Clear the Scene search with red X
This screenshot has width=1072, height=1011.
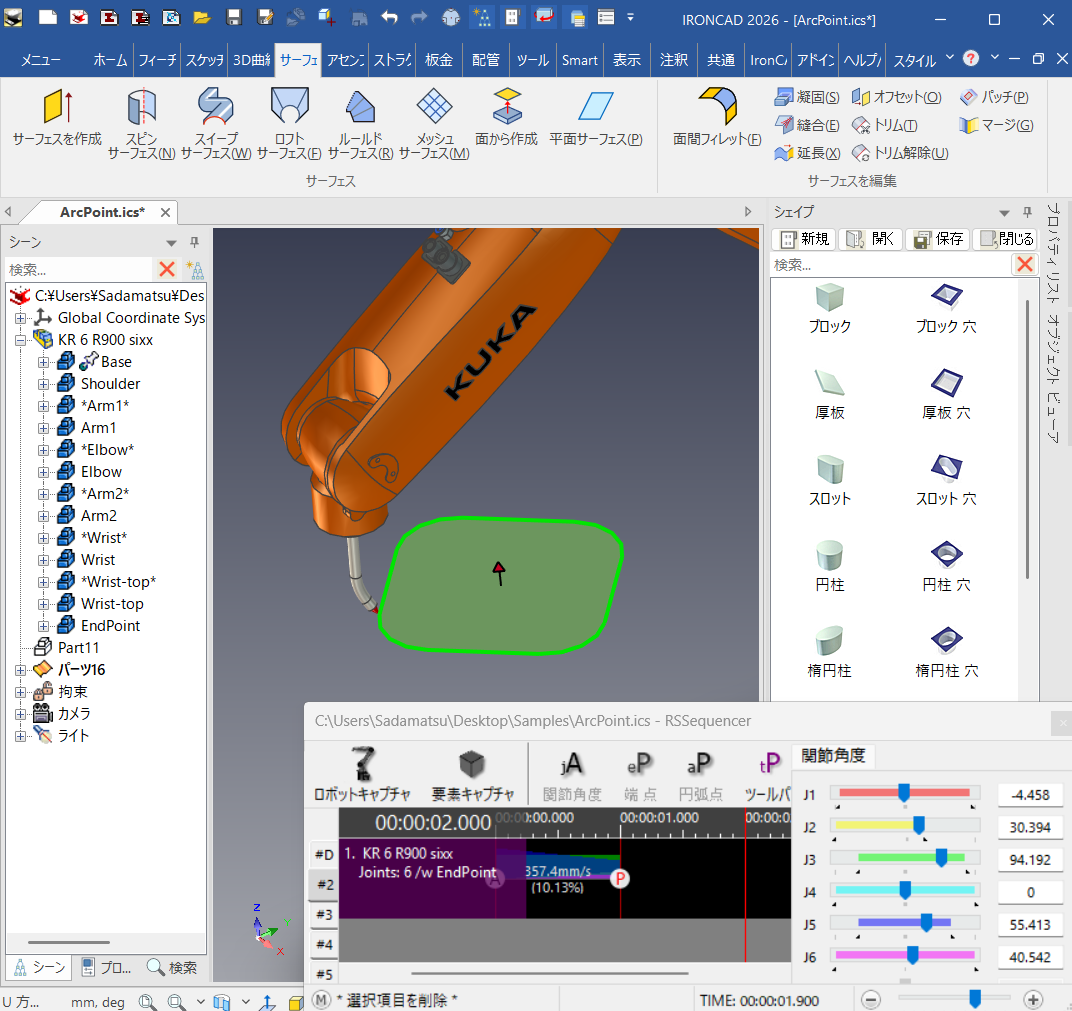[x=167, y=269]
